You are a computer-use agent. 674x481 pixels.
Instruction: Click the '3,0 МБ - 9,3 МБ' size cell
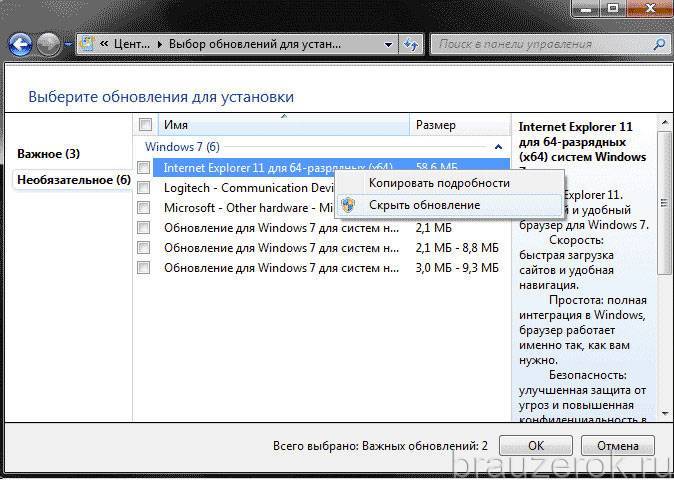pos(457,268)
